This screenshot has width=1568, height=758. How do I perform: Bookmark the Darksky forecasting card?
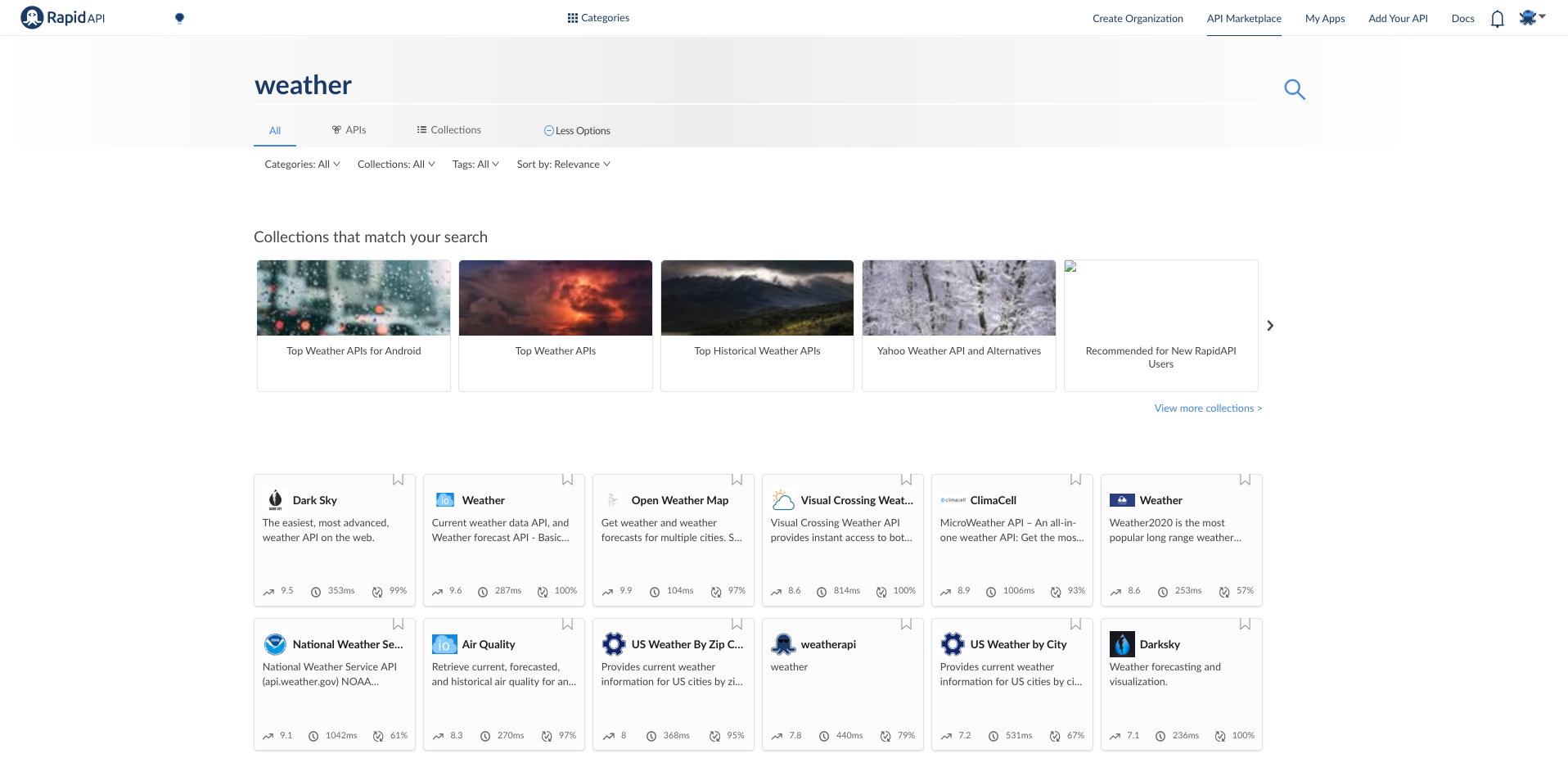(x=1245, y=624)
